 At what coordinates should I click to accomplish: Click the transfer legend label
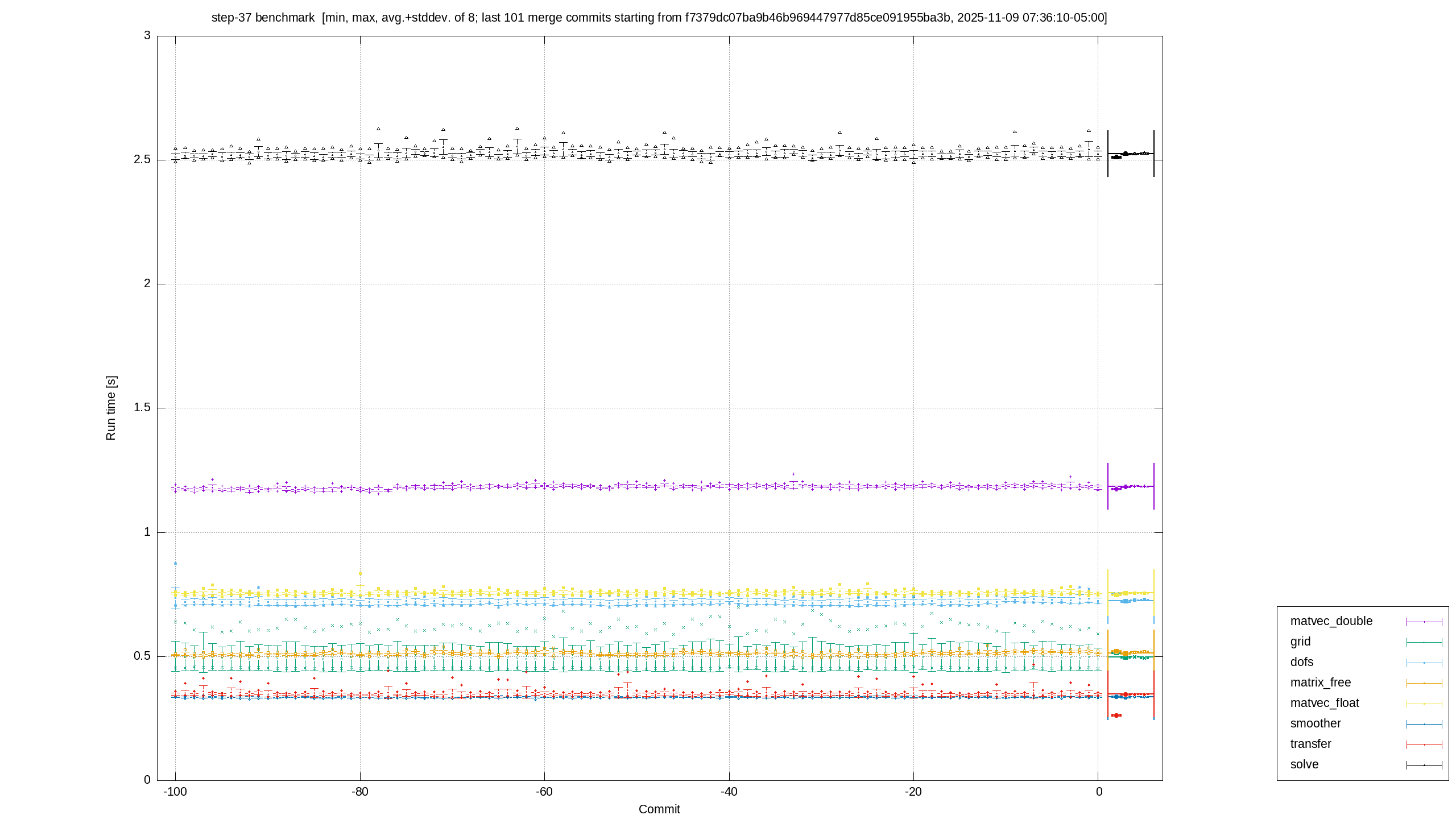point(1310,744)
